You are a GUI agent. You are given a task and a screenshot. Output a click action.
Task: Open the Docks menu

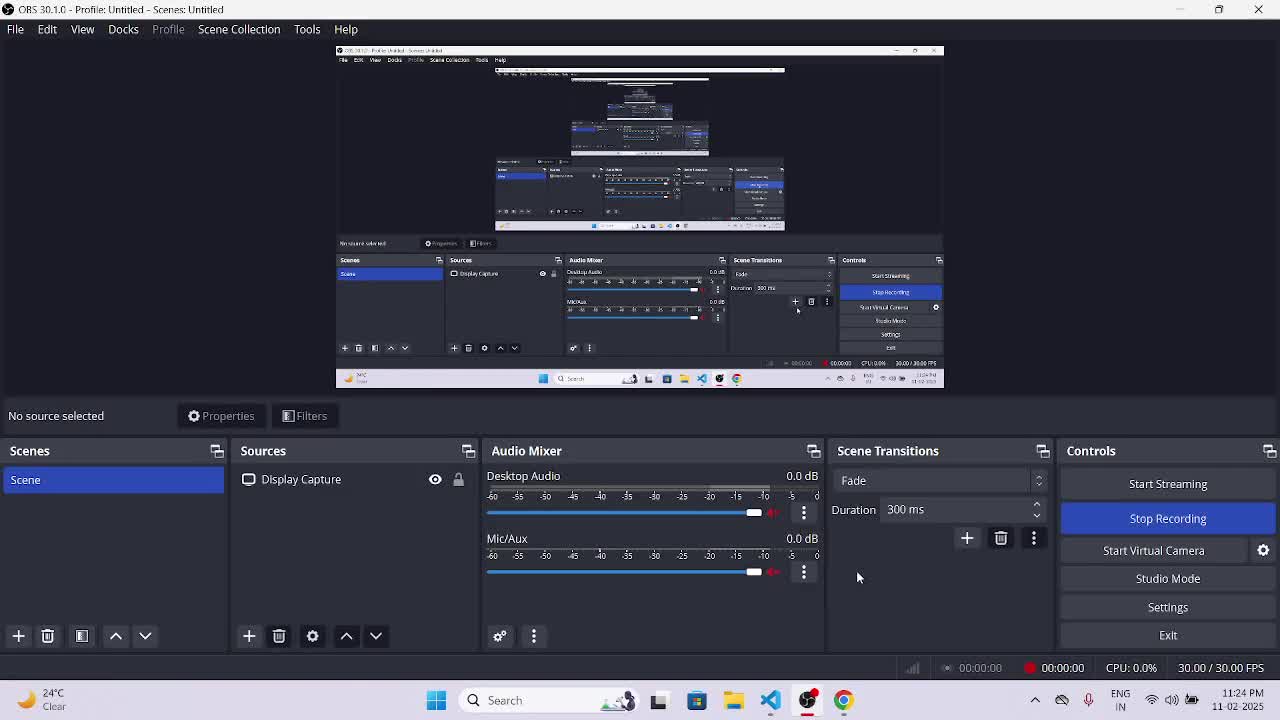123,29
